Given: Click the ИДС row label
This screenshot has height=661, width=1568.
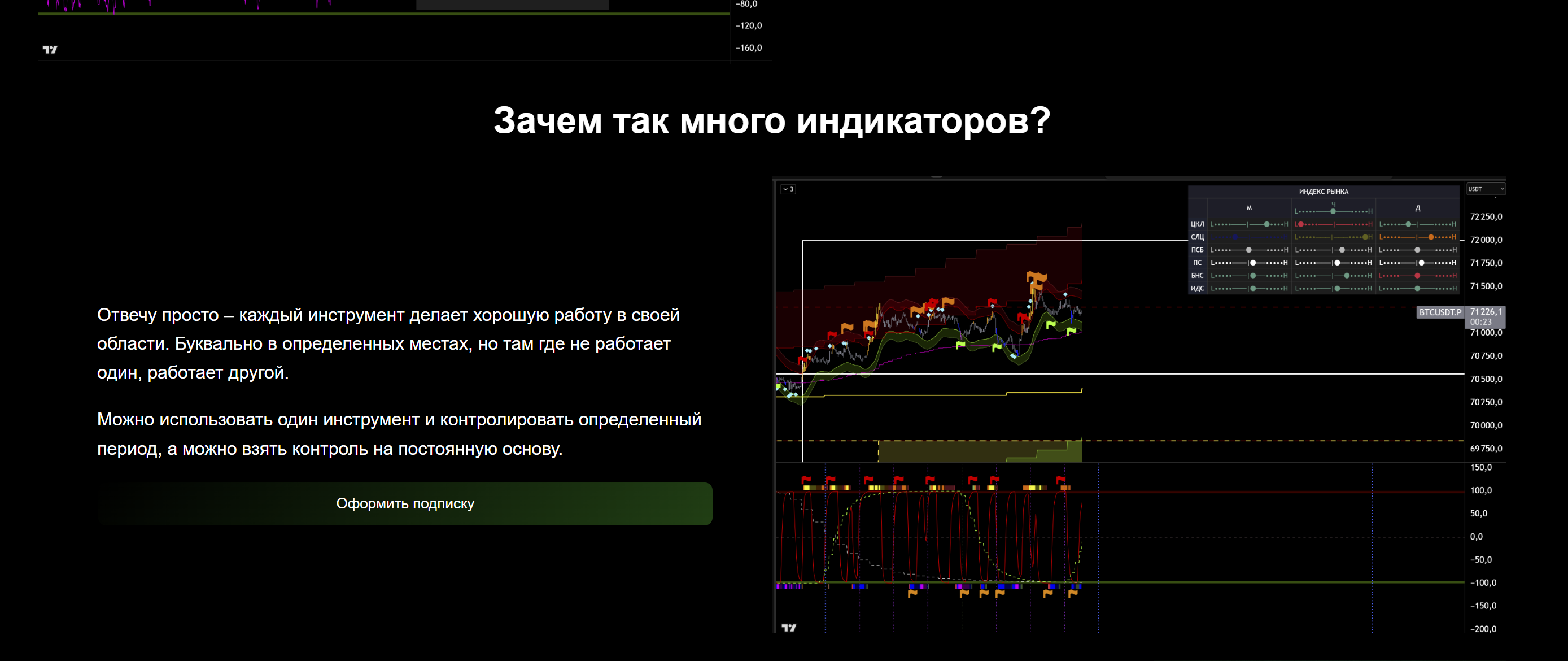Looking at the screenshot, I should pyautogui.click(x=1196, y=288).
